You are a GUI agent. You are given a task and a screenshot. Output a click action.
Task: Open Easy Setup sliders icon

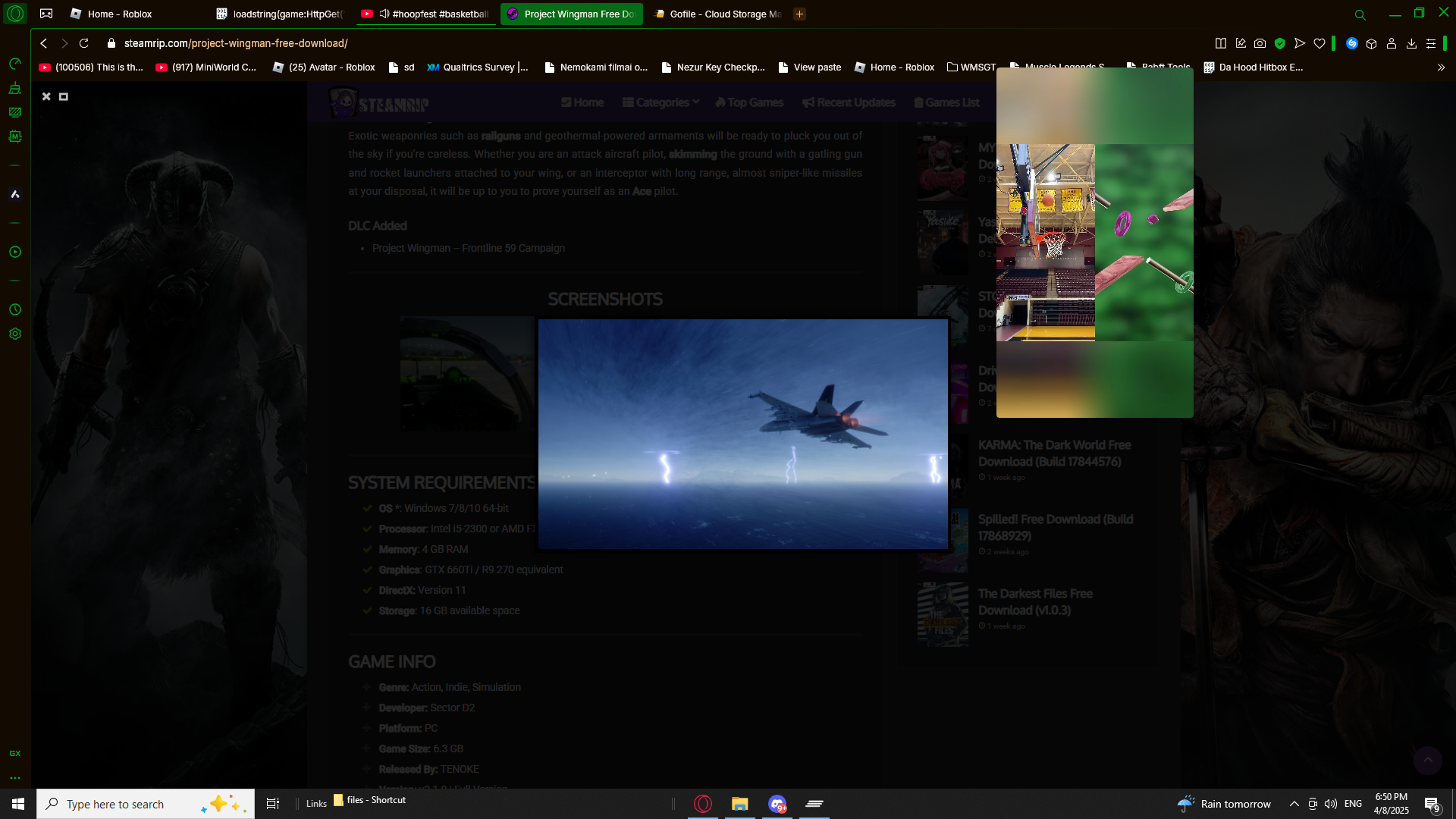tap(1431, 43)
